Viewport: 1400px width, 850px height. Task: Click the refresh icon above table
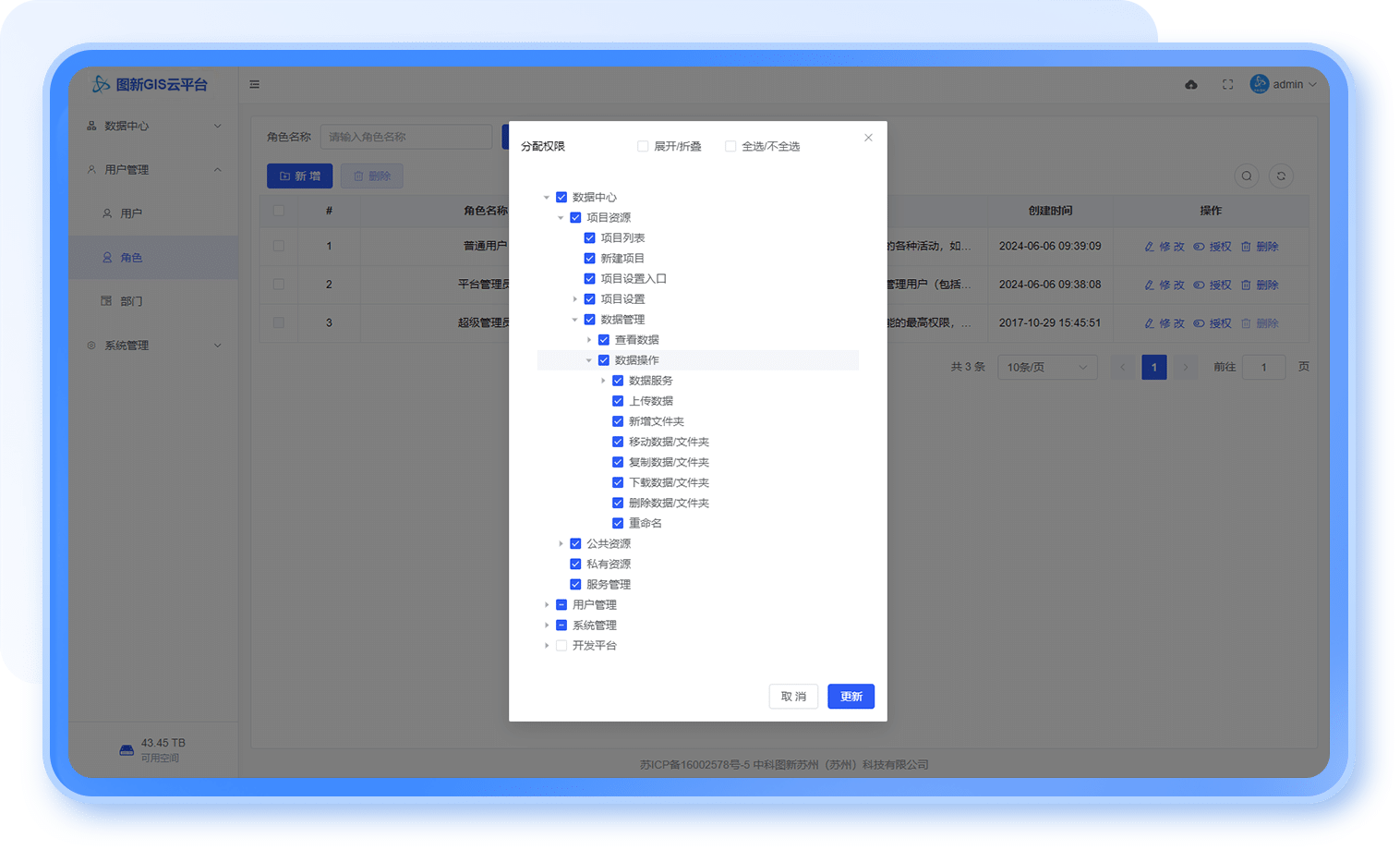pyautogui.click(x=1281, y=176)
